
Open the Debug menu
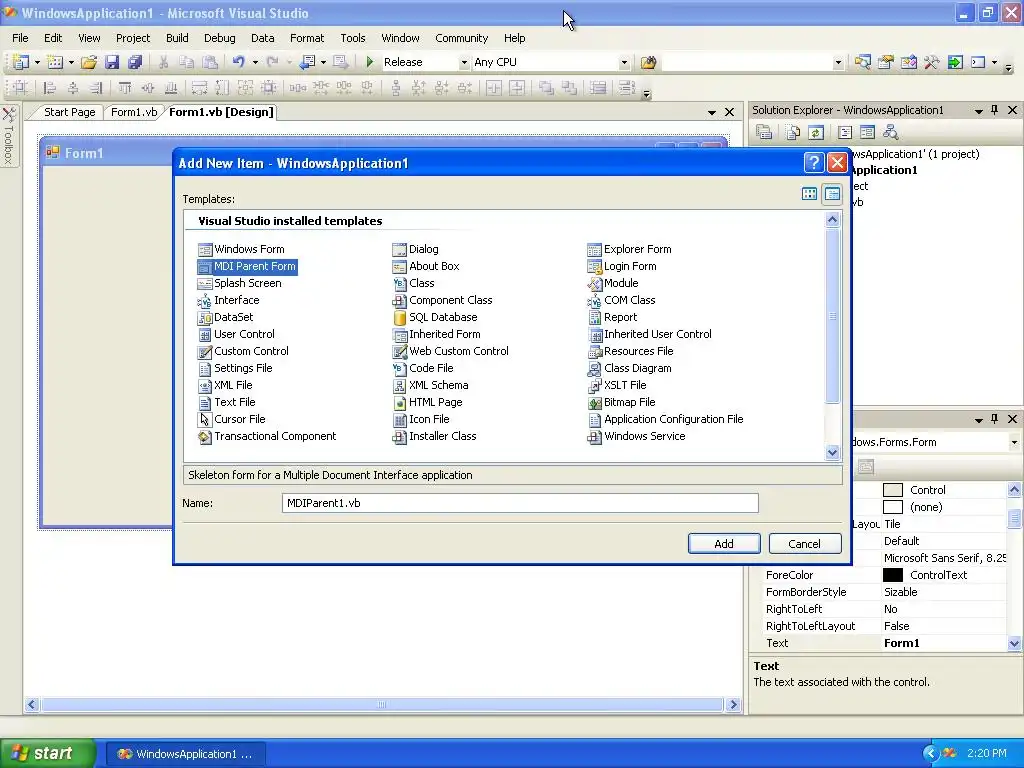click(x=219, y=38)
